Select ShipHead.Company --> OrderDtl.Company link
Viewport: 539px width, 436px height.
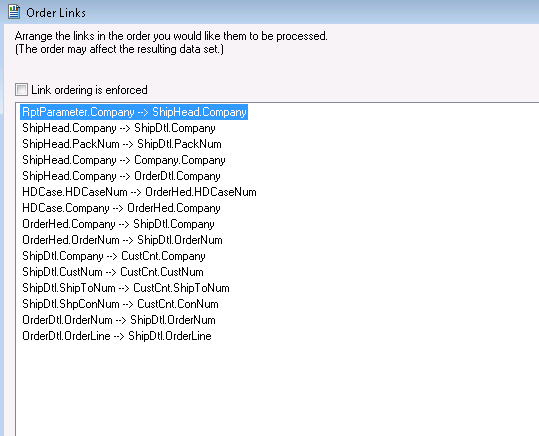point(121,176)
